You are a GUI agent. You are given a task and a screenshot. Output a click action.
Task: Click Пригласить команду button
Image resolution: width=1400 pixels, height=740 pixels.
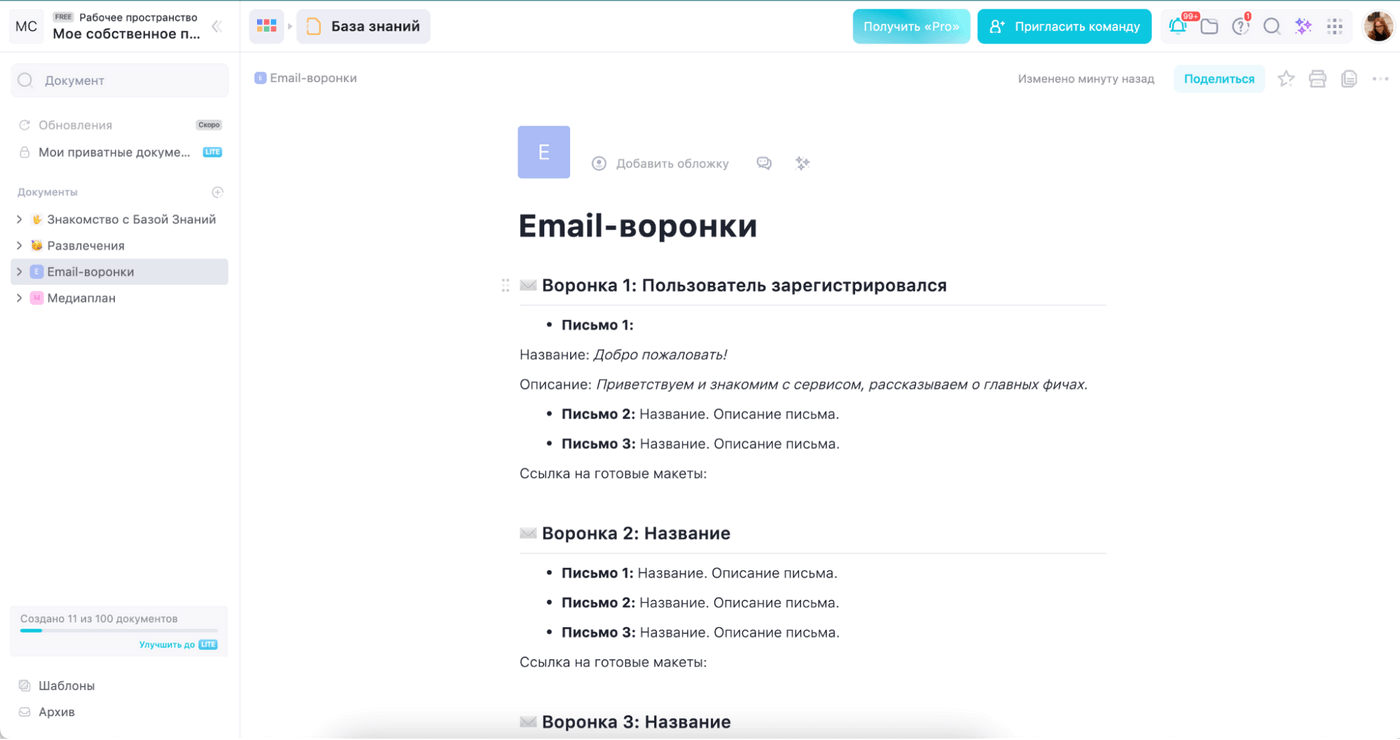click(x=1064, y=27)
